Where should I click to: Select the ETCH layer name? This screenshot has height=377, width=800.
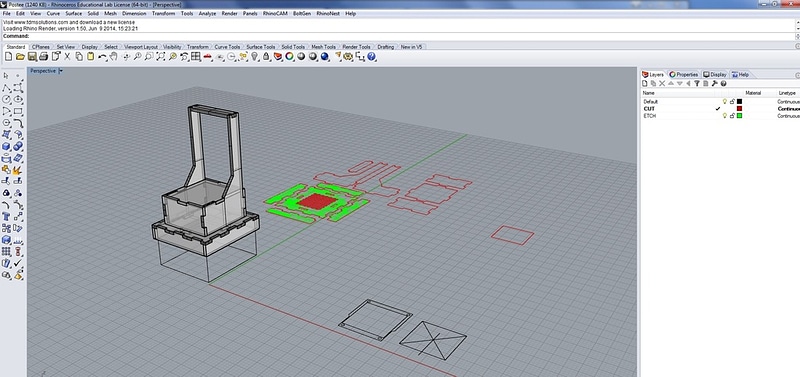(649, 116)
